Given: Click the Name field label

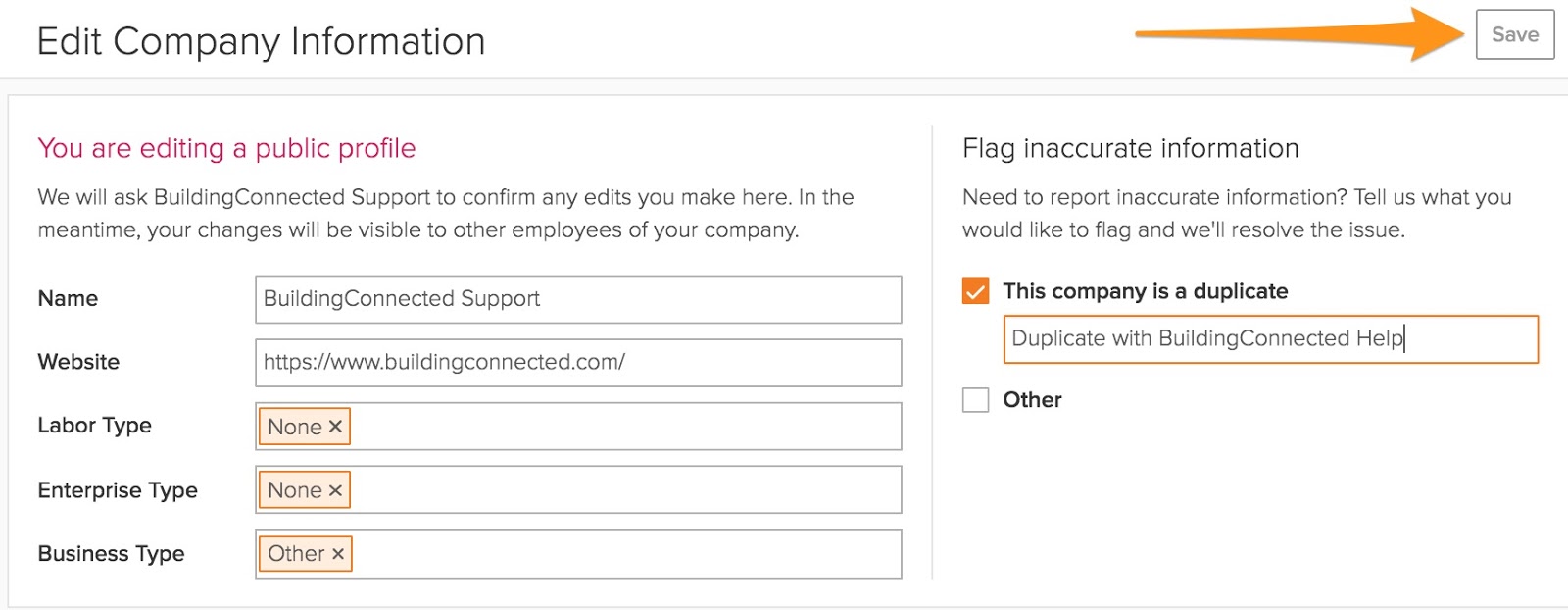Looking at the screenshot, I should [x=68, y=299].
